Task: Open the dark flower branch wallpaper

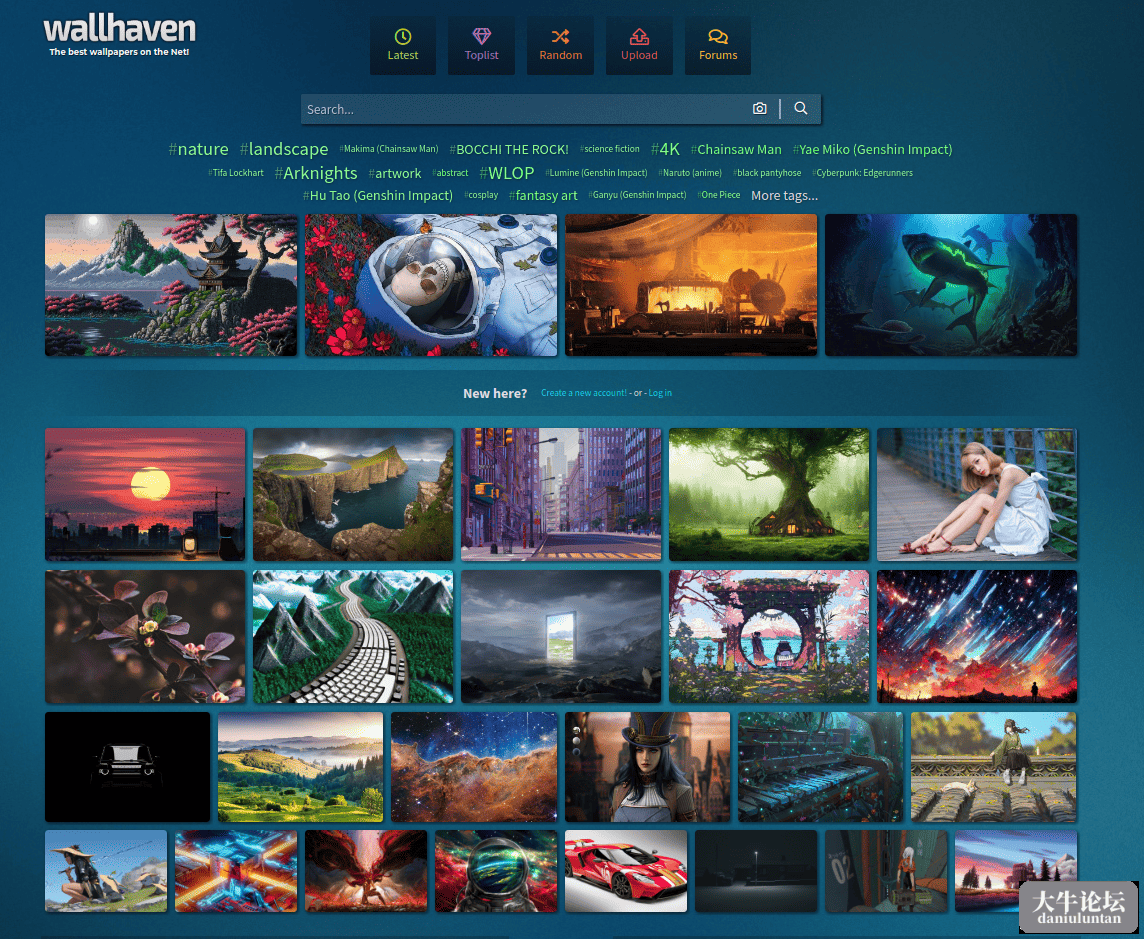Action: [x=145, y=637]
